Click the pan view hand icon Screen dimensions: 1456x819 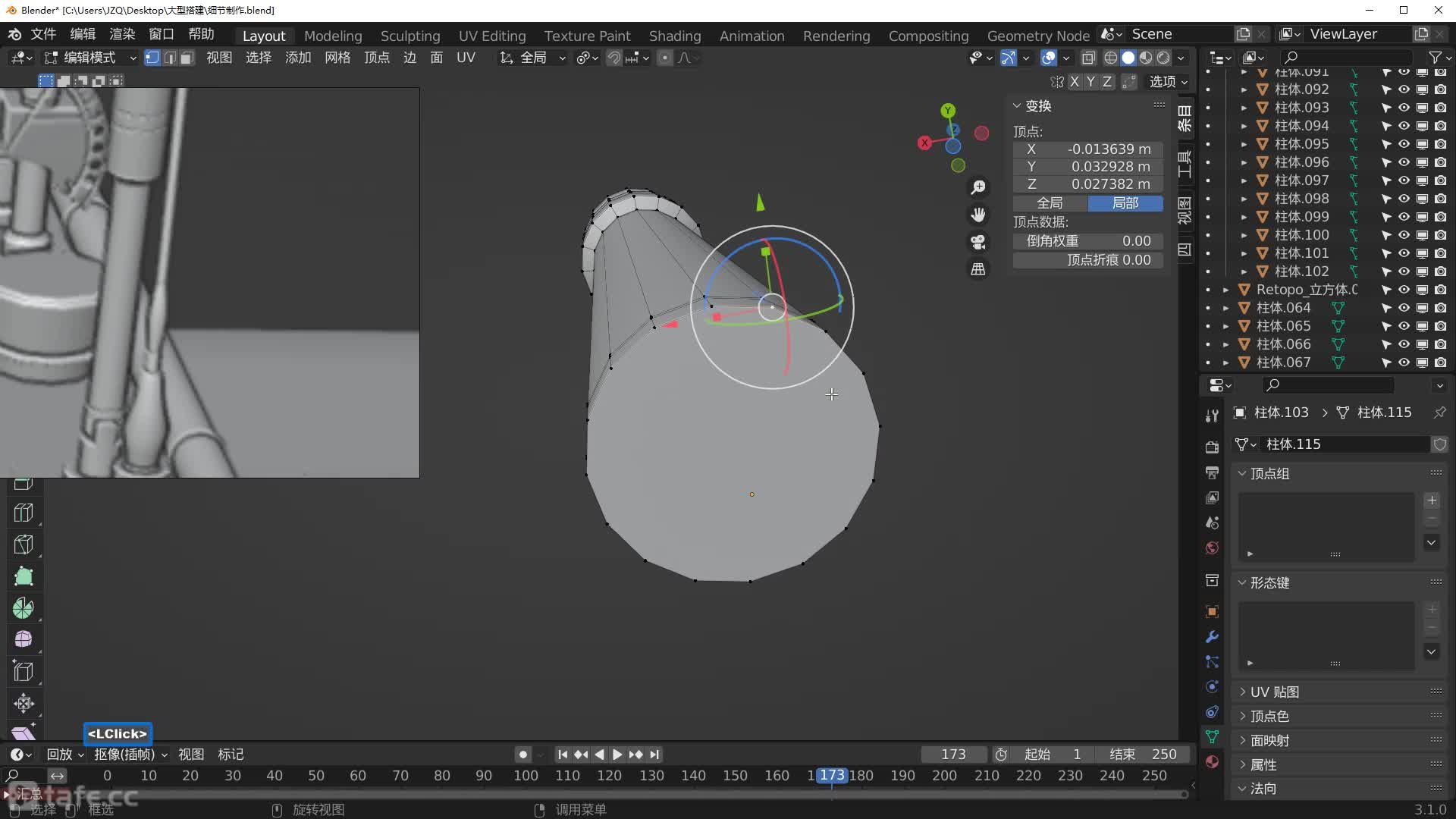point(978,215)
